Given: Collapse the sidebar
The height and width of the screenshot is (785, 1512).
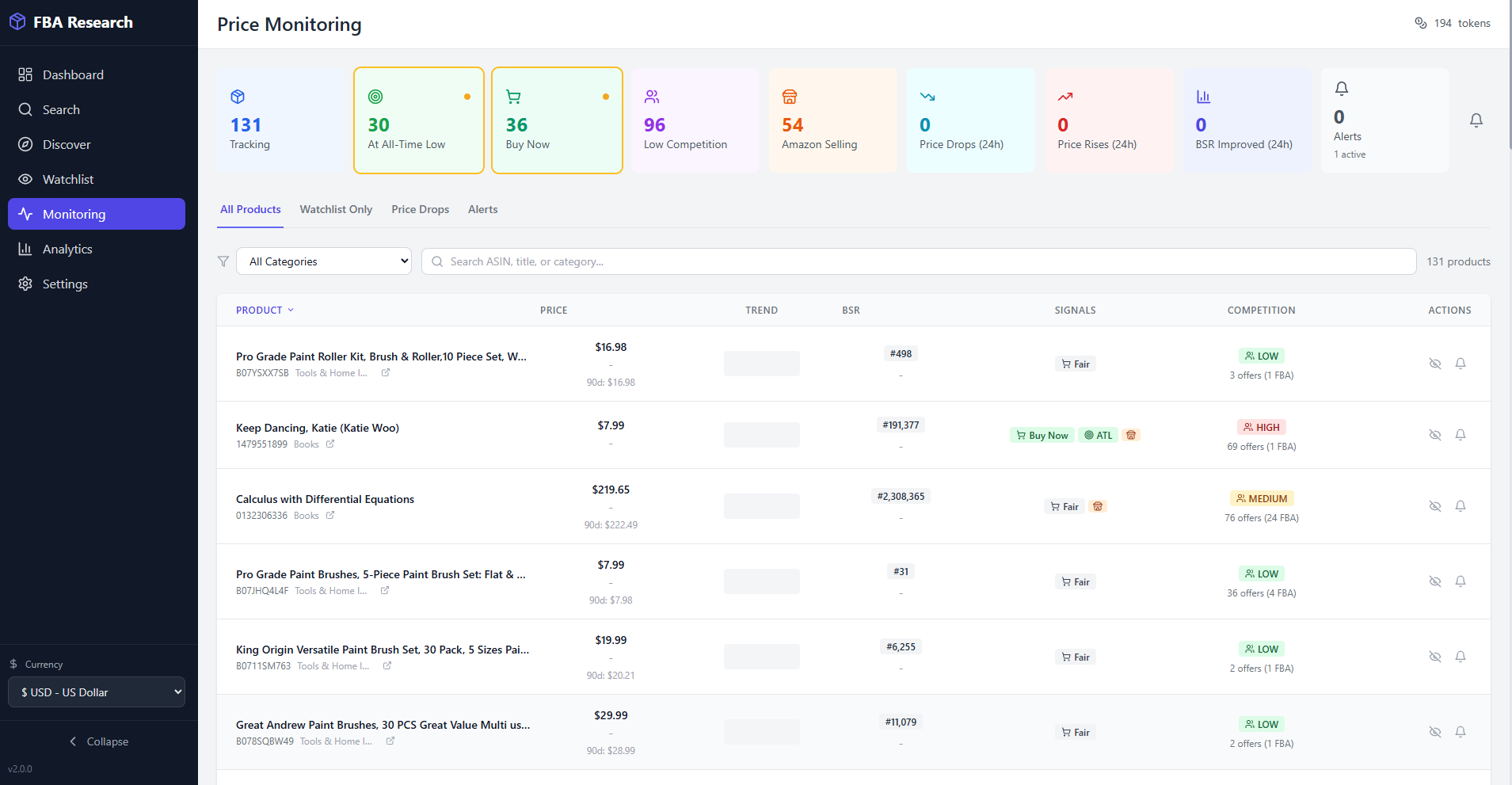Looking at the screenshot, I should tap(98, 741).
